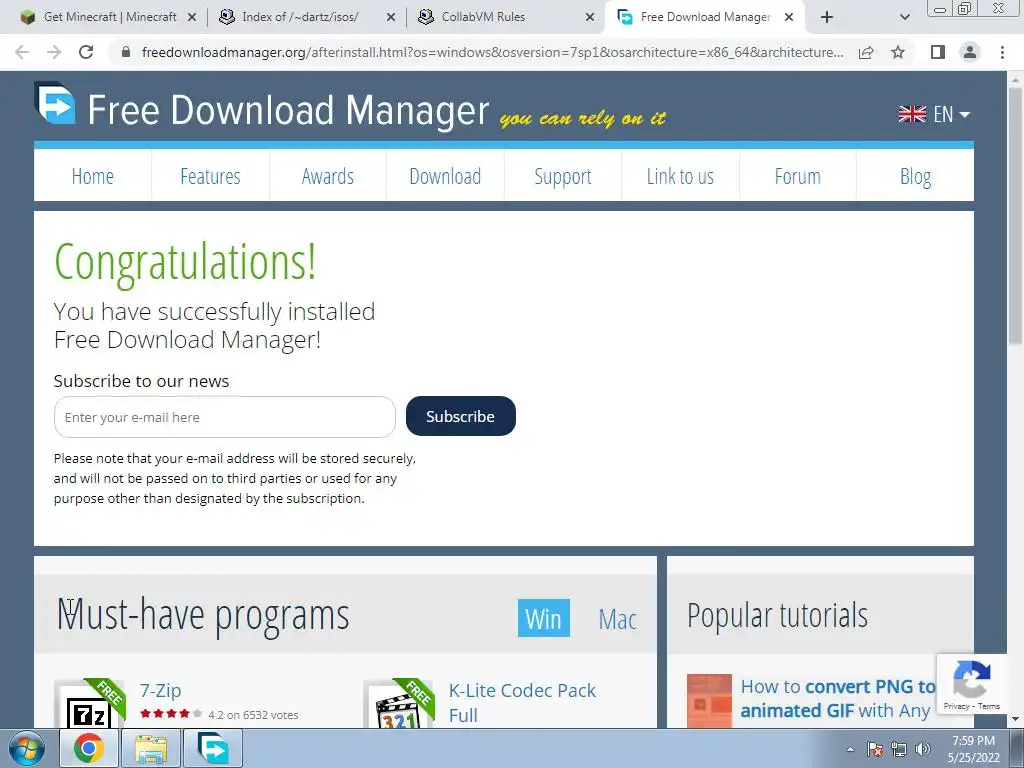
Task: Click the K-Lite Codec Pack icon
Action: click(398, 704)
